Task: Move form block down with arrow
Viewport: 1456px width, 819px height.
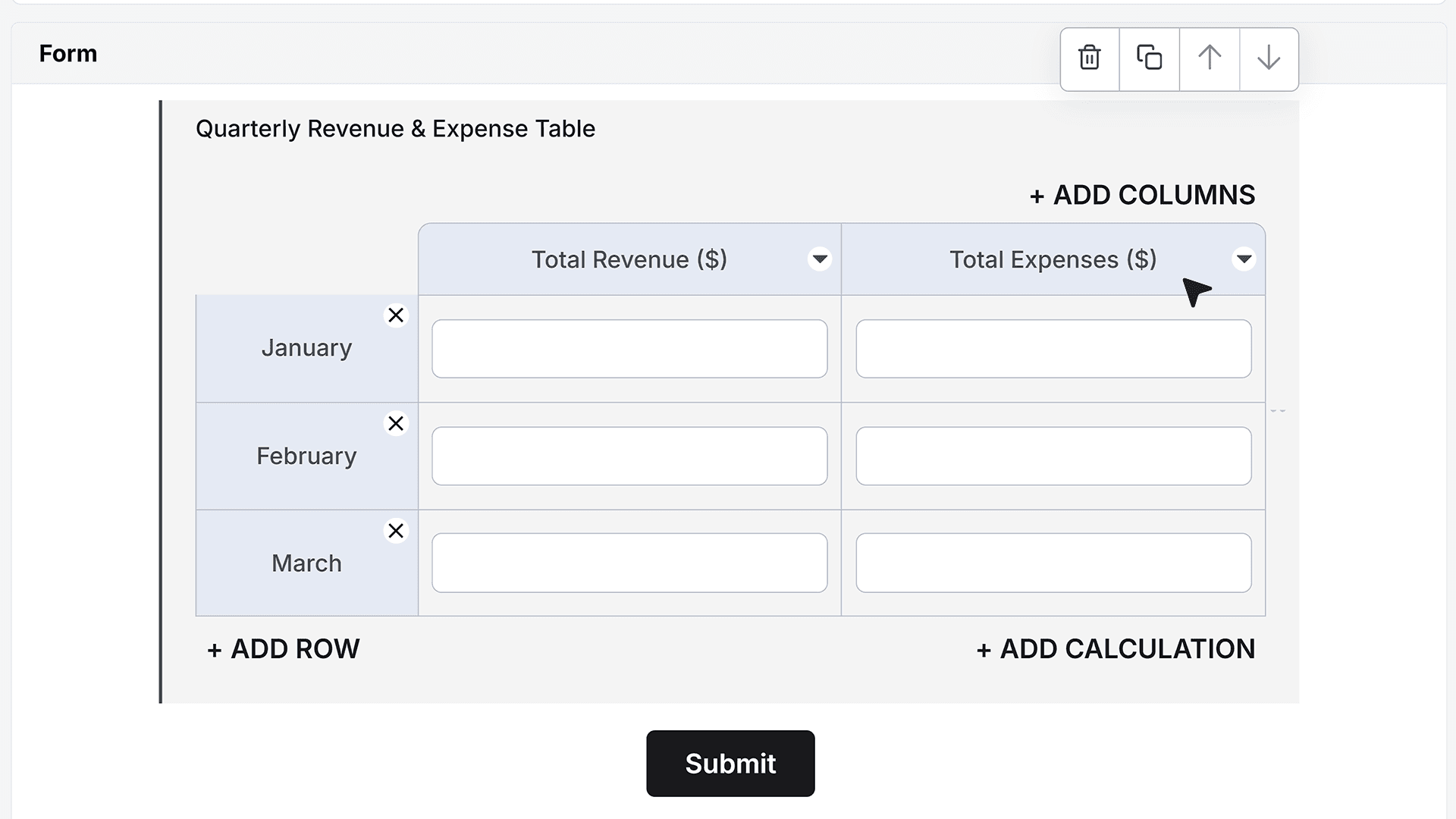Action: click(1269, 58)
